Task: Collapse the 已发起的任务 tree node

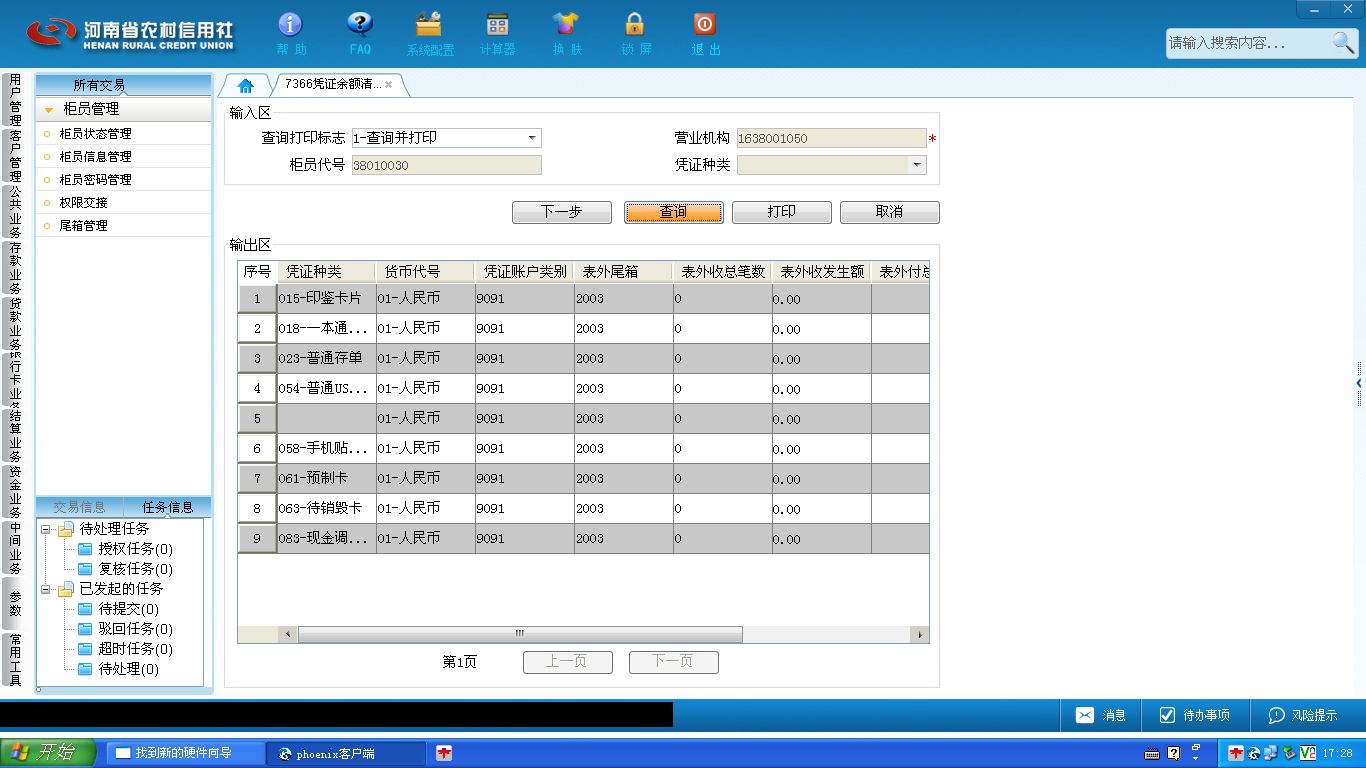Action: coord(46,590)
